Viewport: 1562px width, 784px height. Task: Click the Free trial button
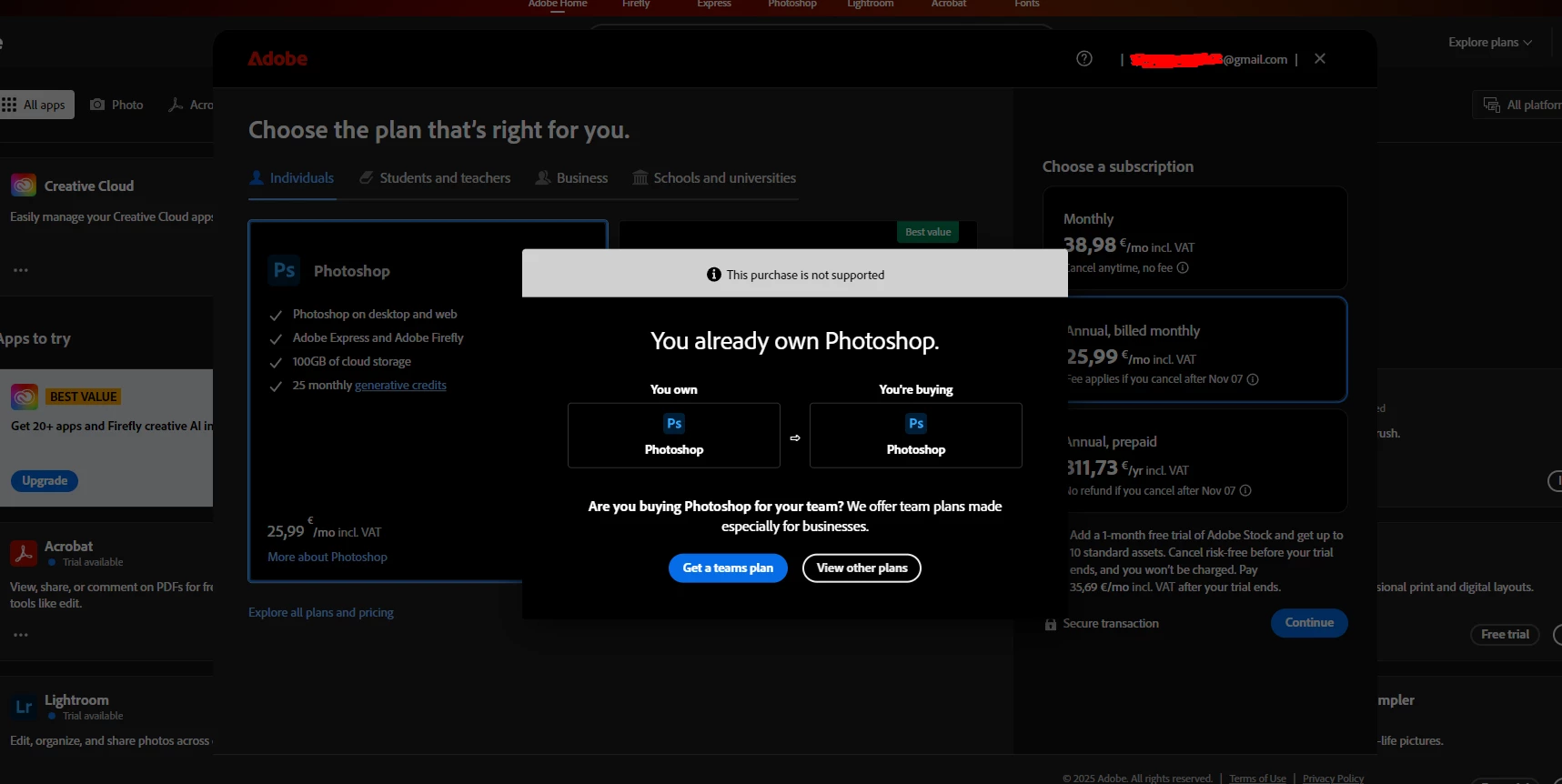click(x=1505, y=635)
